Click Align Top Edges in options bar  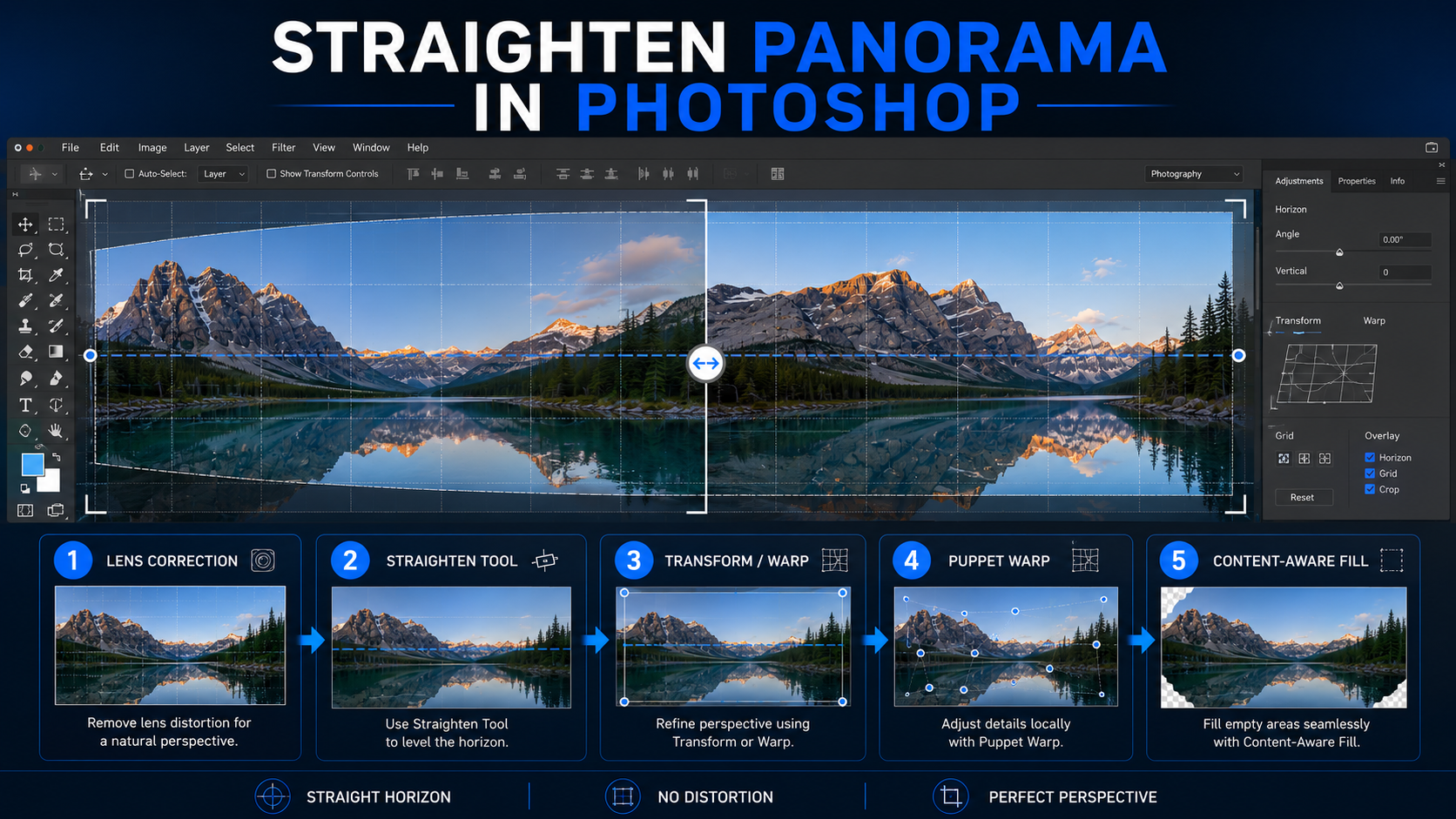click(x=413, y=174)
